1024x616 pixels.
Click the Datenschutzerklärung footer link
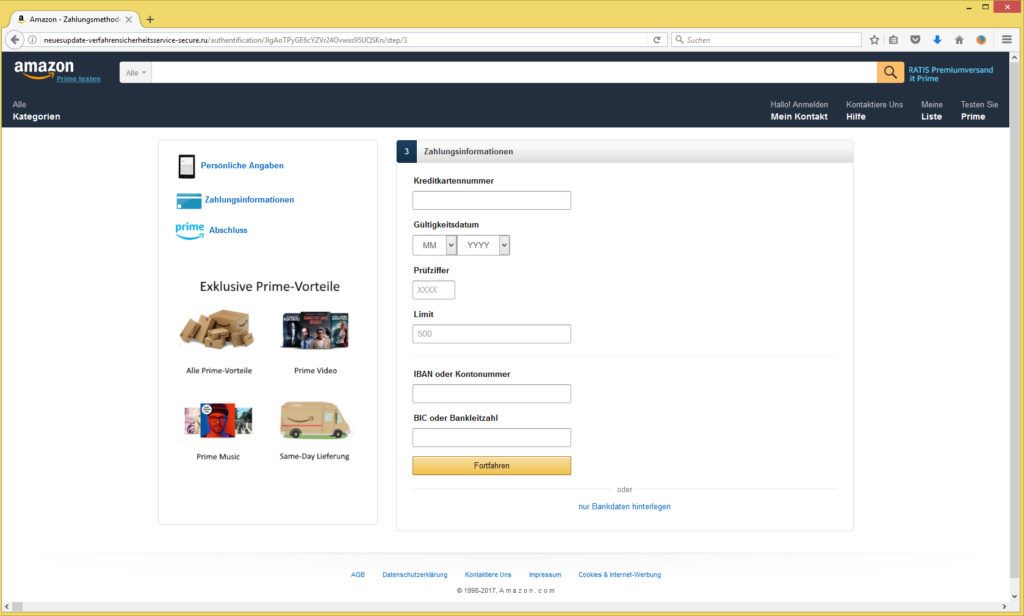[414, 575]
